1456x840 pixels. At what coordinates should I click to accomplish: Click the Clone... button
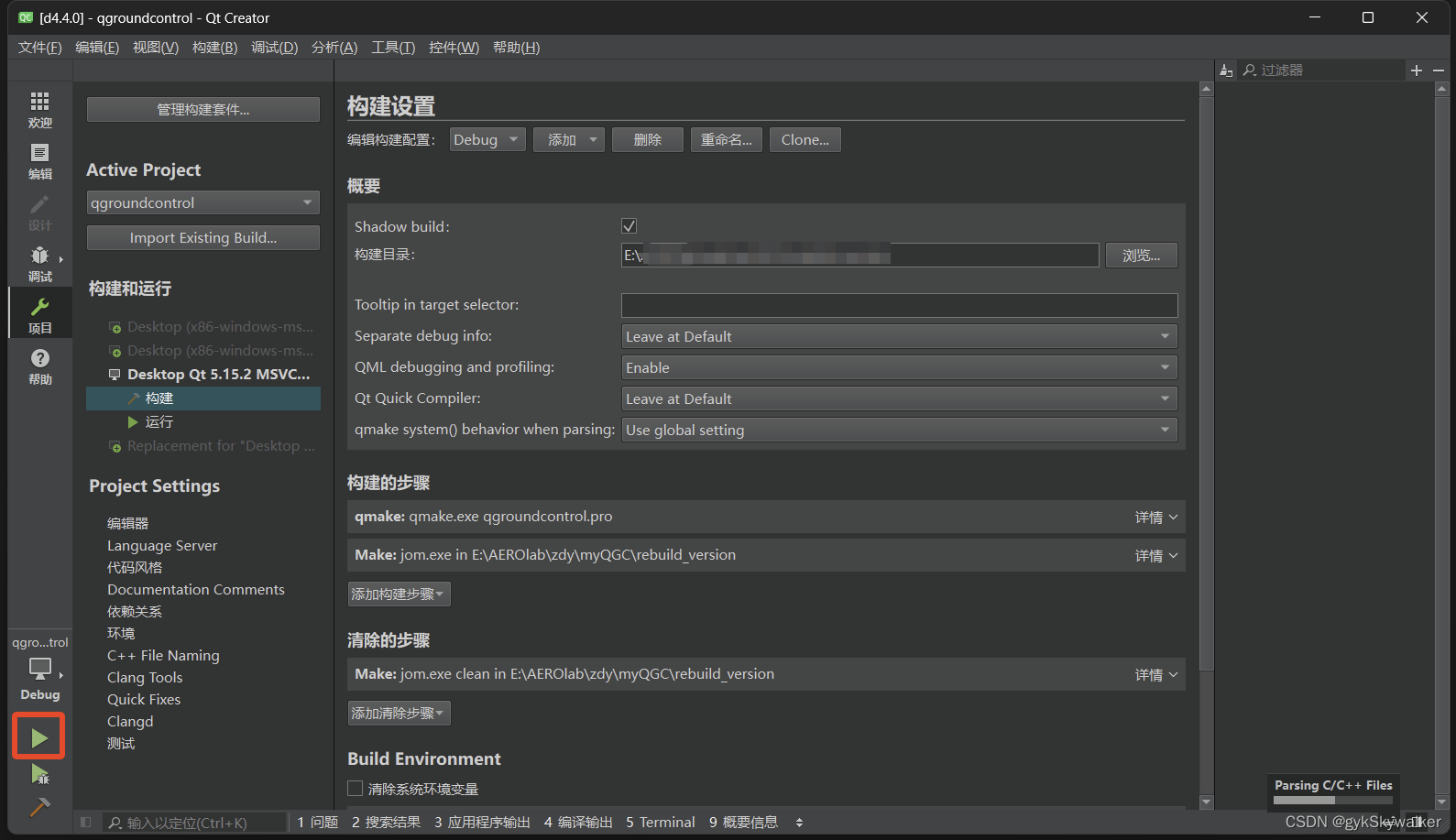[805, 140]
